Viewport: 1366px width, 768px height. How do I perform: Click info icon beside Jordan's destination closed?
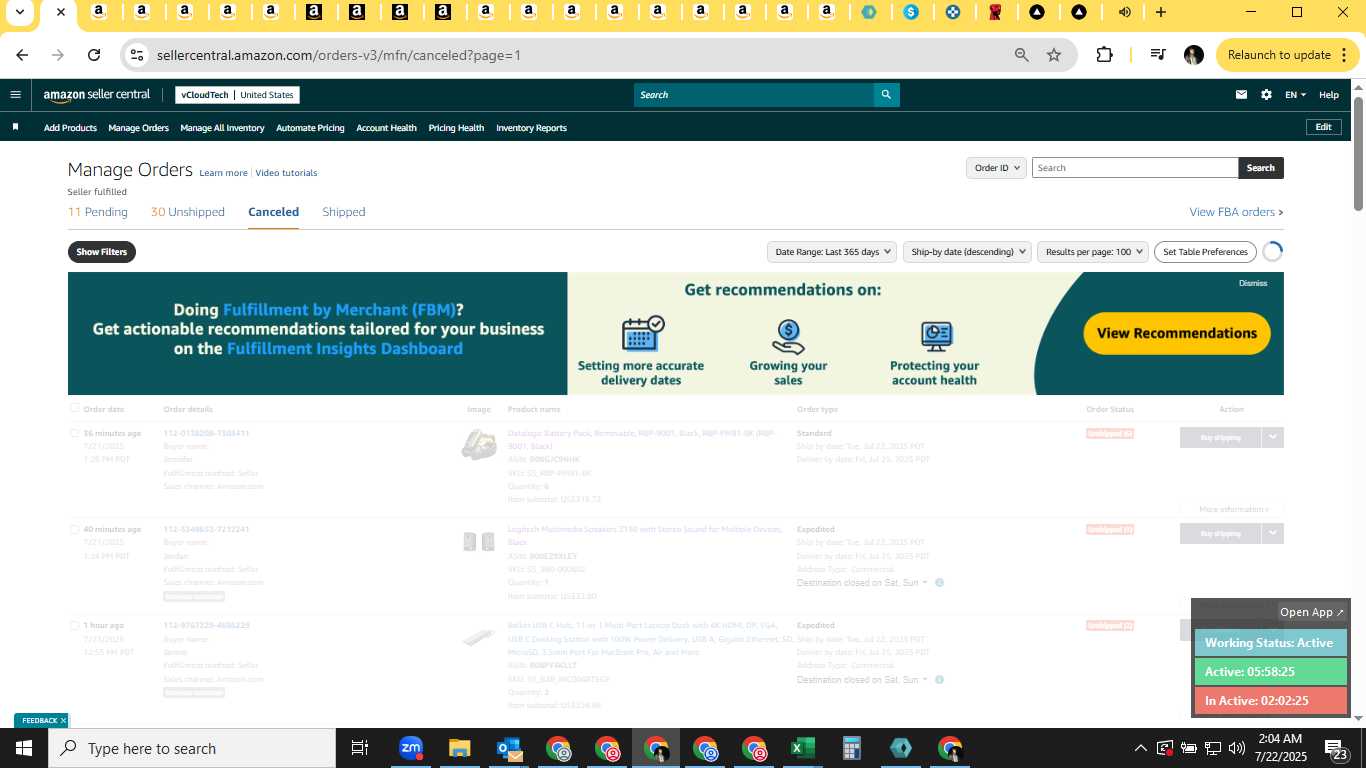point(939,582)
